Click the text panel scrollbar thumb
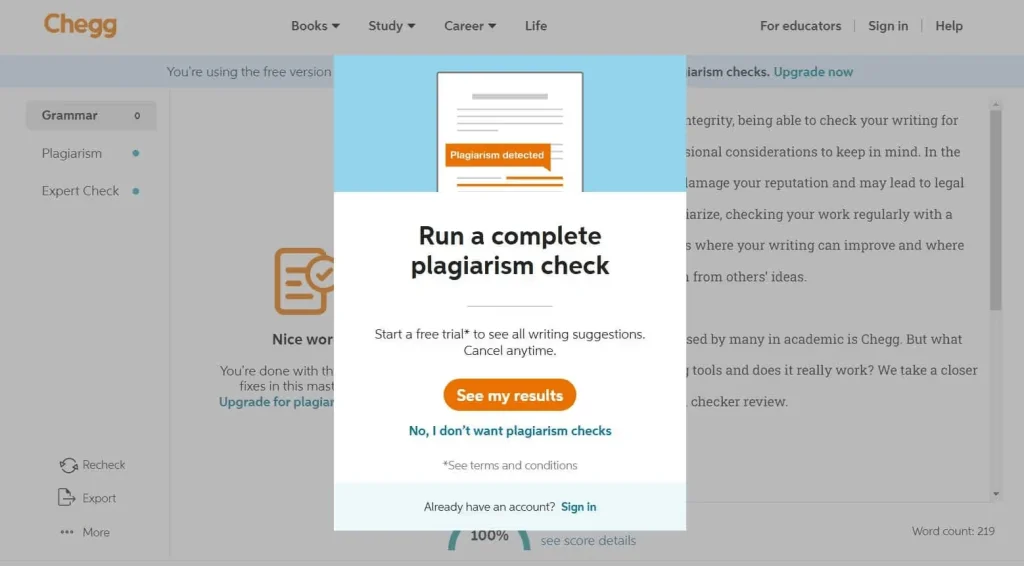 point(995,210)
